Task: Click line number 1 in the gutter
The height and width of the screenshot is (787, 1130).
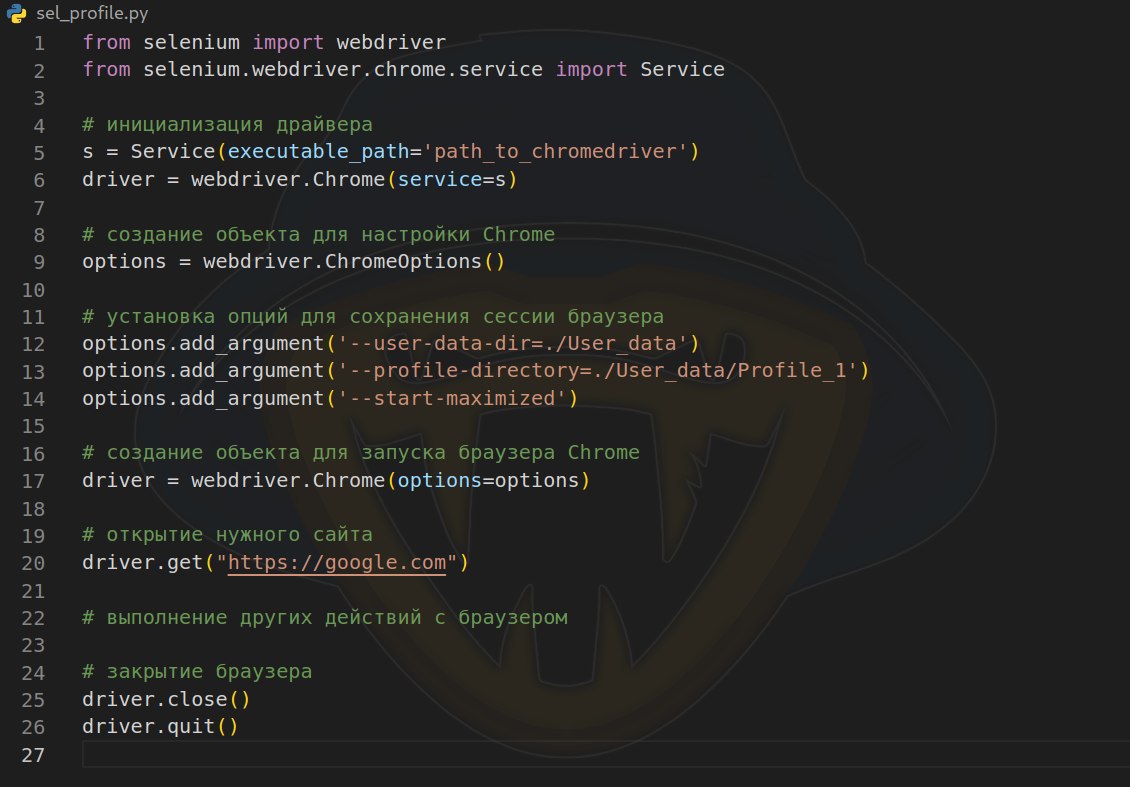Action: click(39, 43)
